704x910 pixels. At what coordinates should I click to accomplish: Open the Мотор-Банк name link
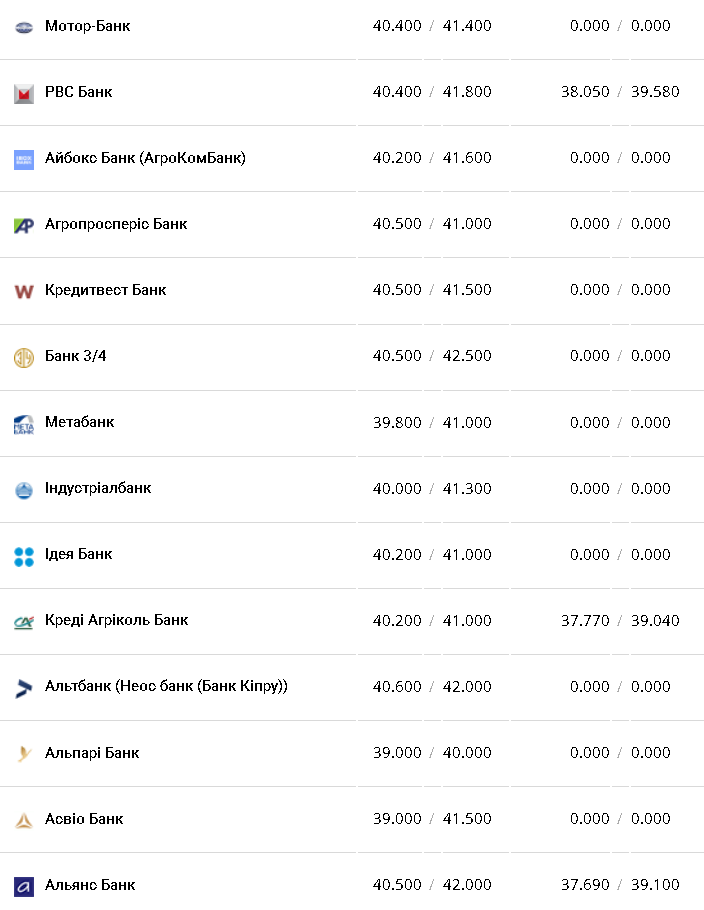click(x=88, y=26)
